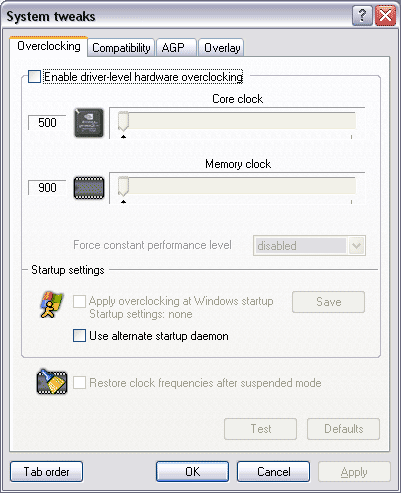
Task: Click the question mark help icon
Action: point(362,16)
